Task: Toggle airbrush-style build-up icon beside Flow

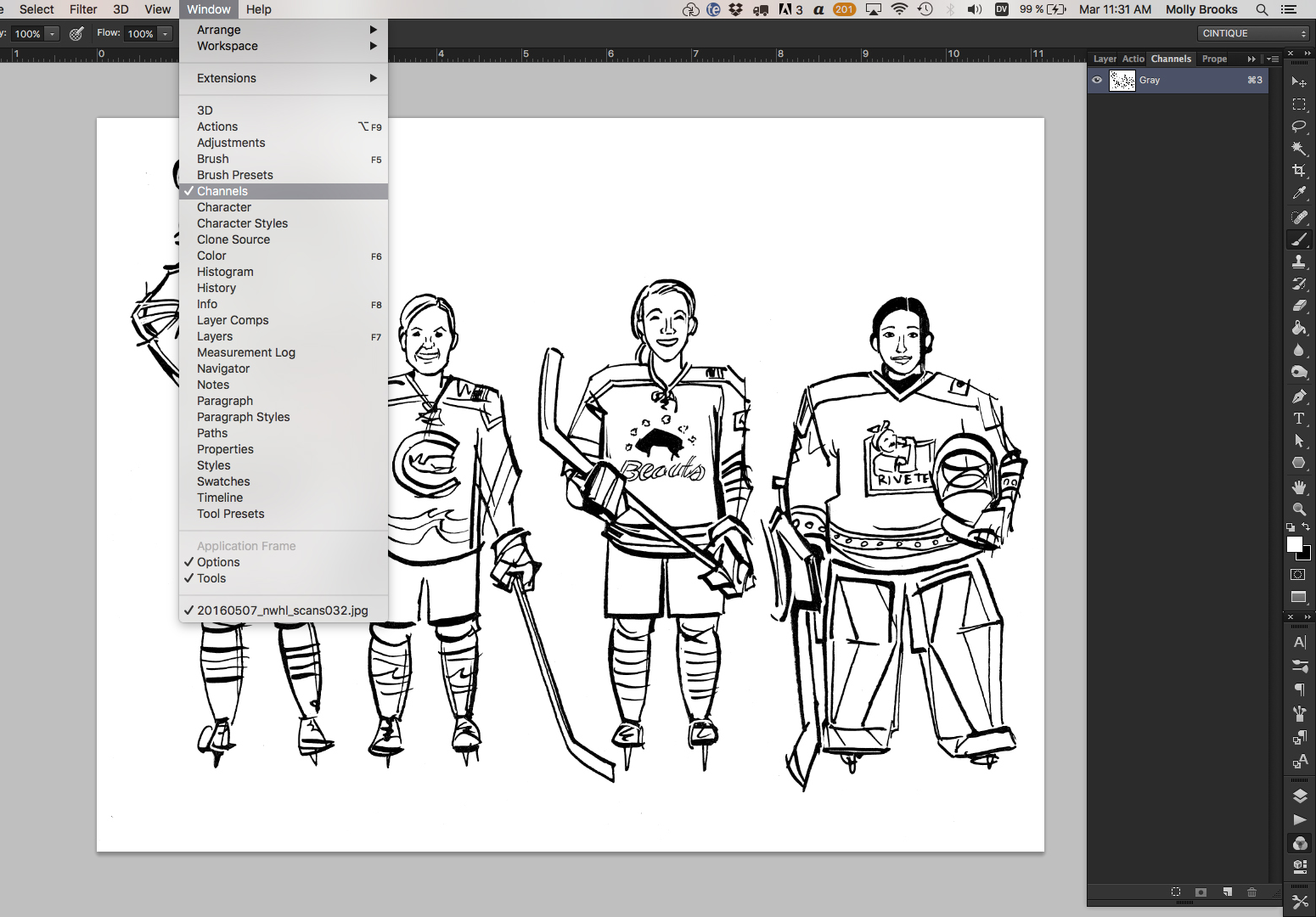Action: pyautogui.click(x=76, y=33)
